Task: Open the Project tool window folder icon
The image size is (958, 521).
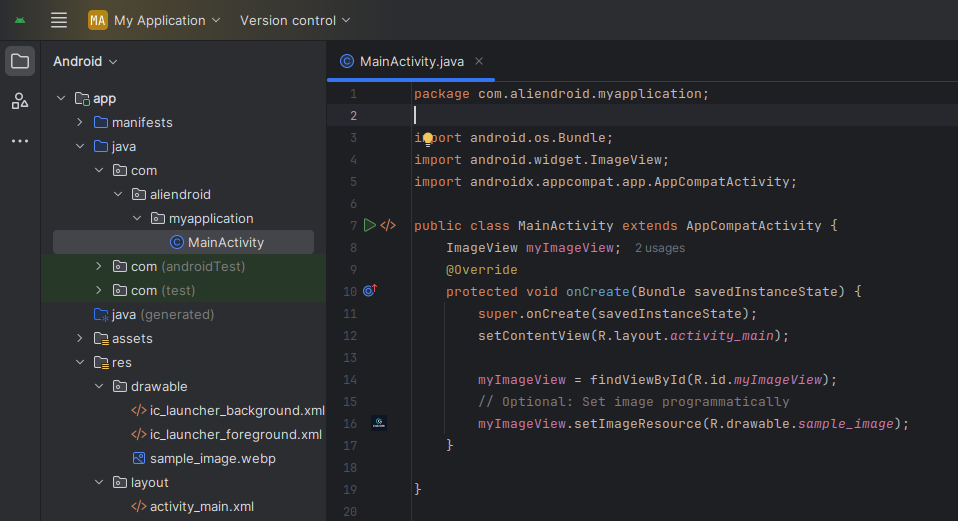Action: [x=20, y=61]
